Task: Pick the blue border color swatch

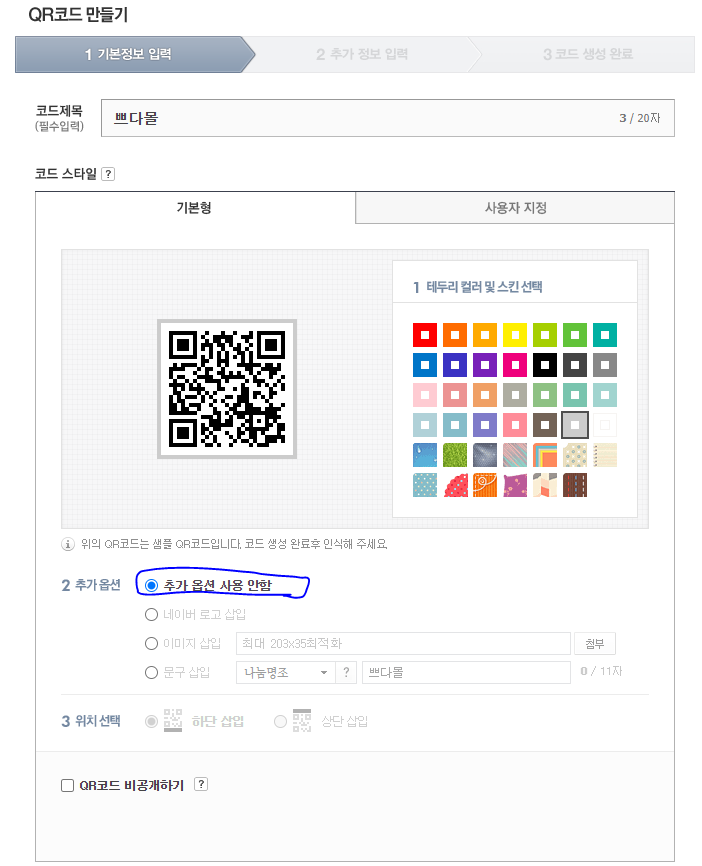Action: click(425, 365)
